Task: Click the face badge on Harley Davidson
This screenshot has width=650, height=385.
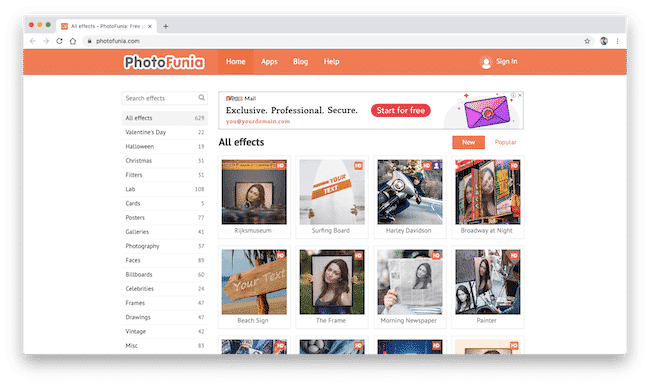Action: tap(436, 166)
